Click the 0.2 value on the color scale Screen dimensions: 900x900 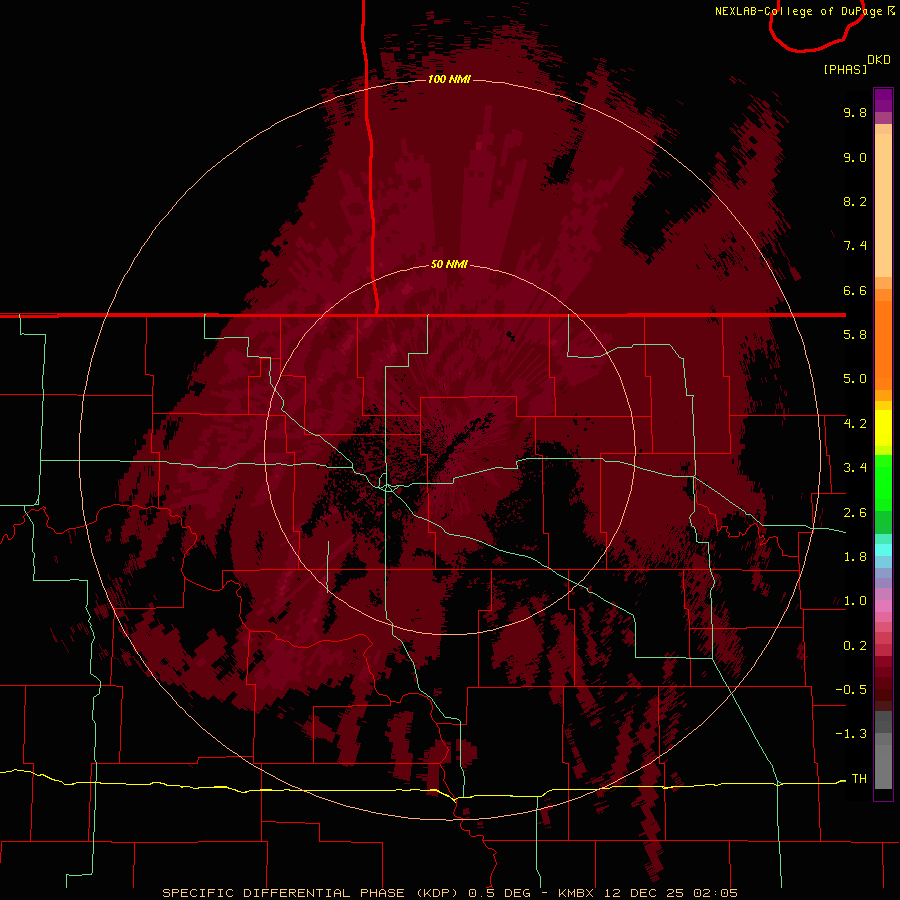click(x=855, y=646)
